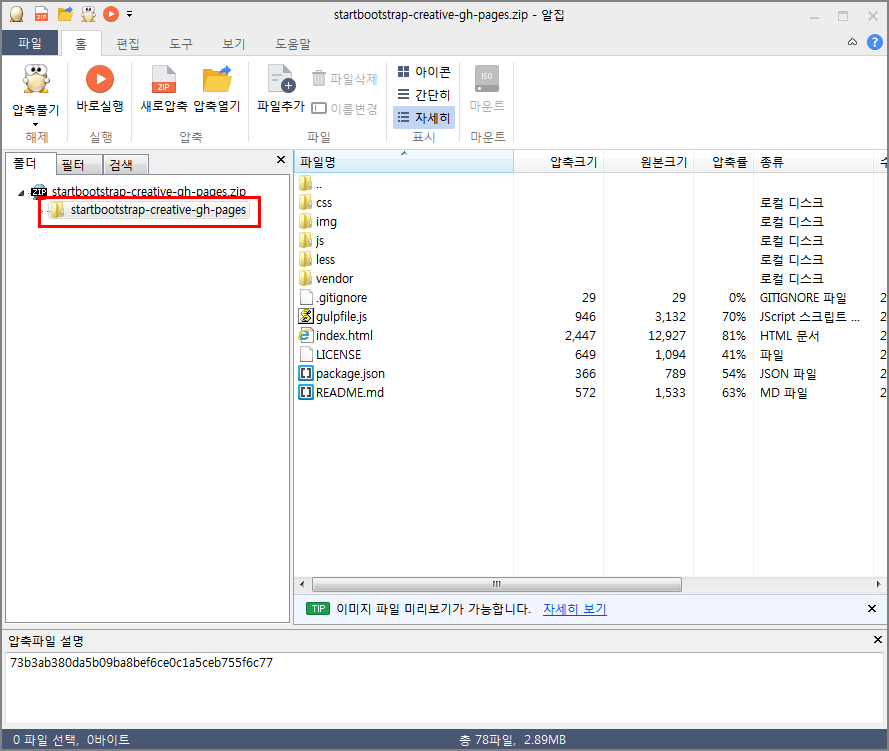The width and height of the screenshot is (889, 751).
Task: Click the README.md file icon
Action: tap(306, 392)
